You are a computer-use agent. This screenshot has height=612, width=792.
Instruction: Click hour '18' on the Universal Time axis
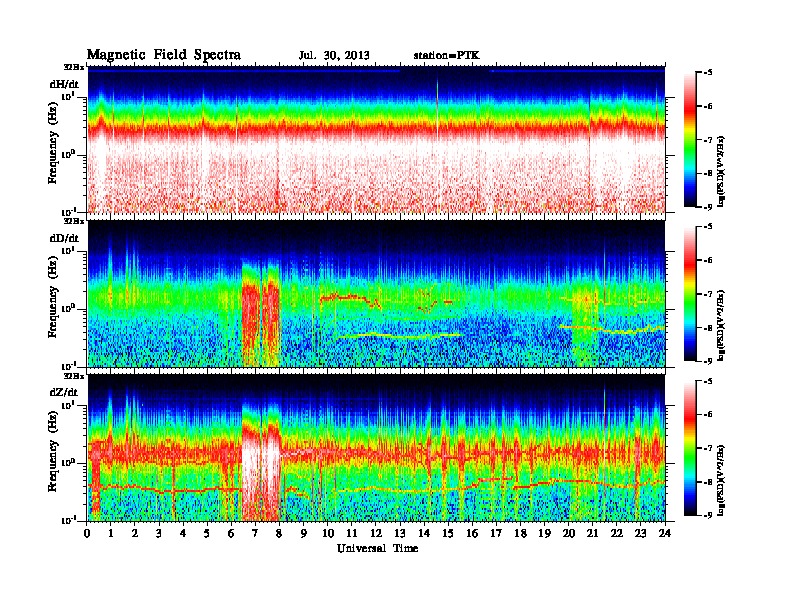(520, 533)
